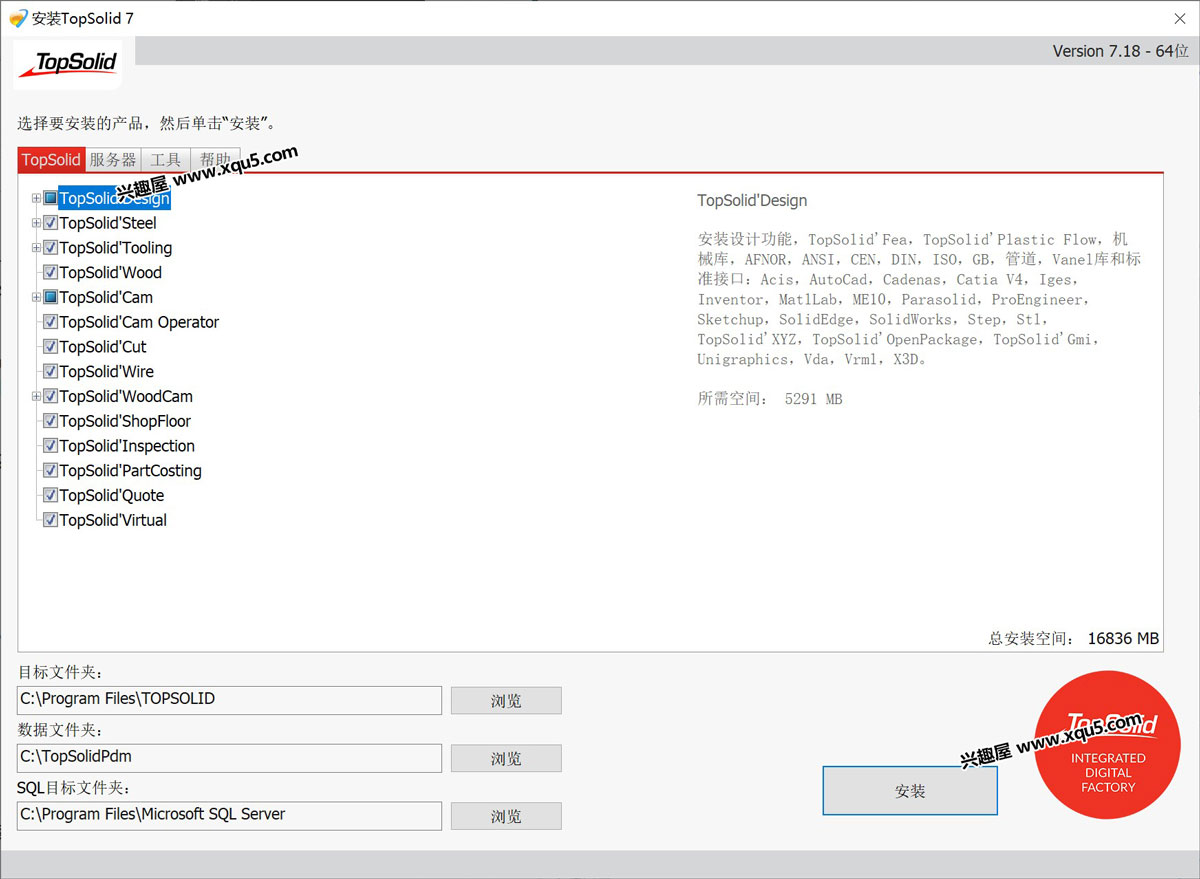Uncheck the TopSolid'Cut checkbox
This screenshot has height=879, width=1200.
[50, 347]
